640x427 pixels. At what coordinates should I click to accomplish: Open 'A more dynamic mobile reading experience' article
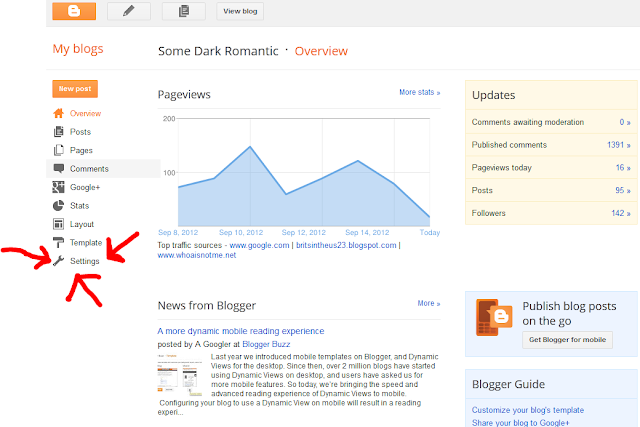241,331
